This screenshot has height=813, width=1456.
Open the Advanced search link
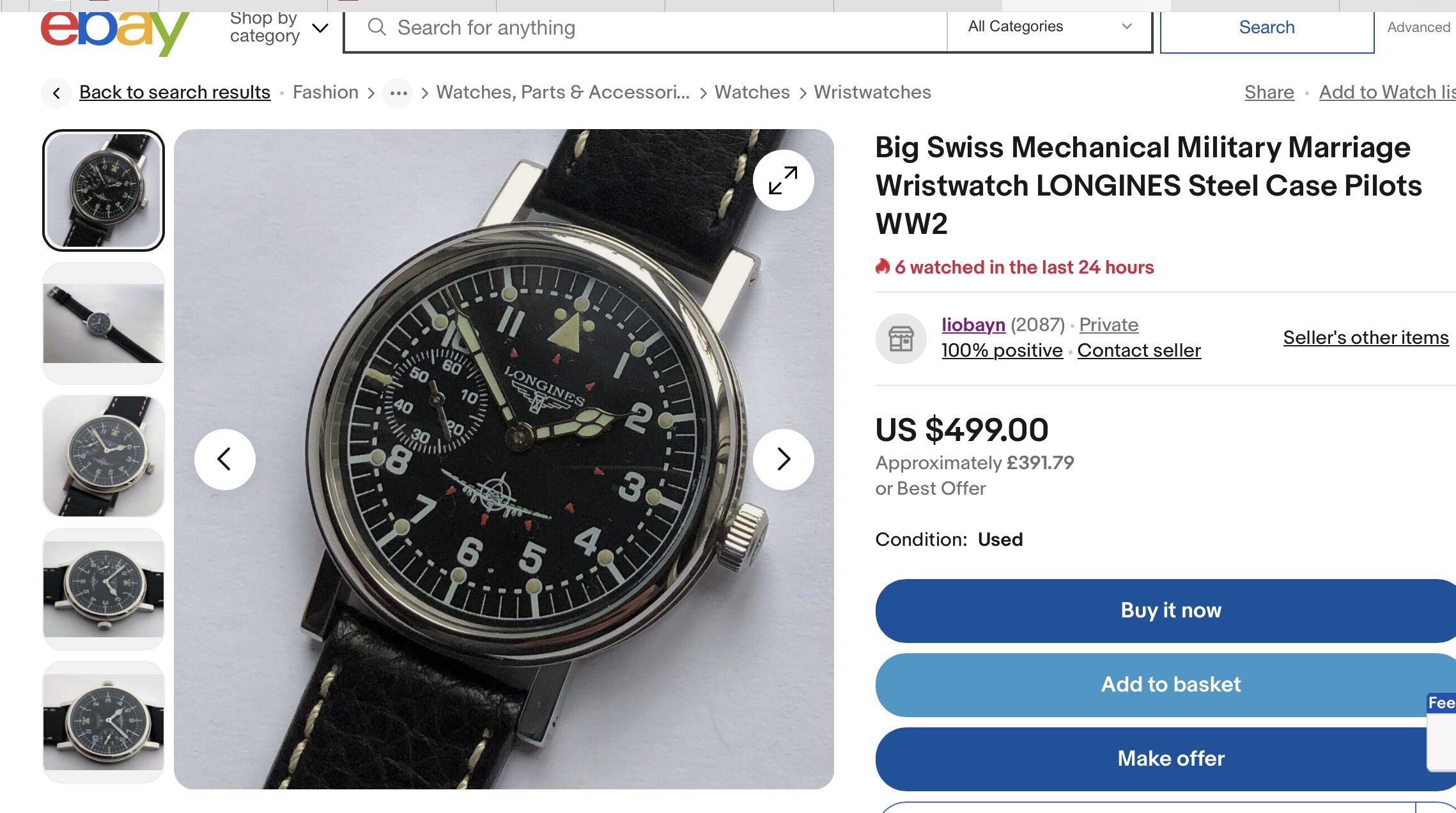point(1418,27)
